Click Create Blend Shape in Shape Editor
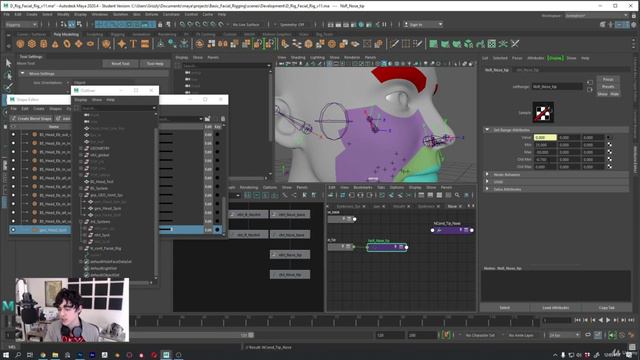640x360 pixels. point(31,118)
